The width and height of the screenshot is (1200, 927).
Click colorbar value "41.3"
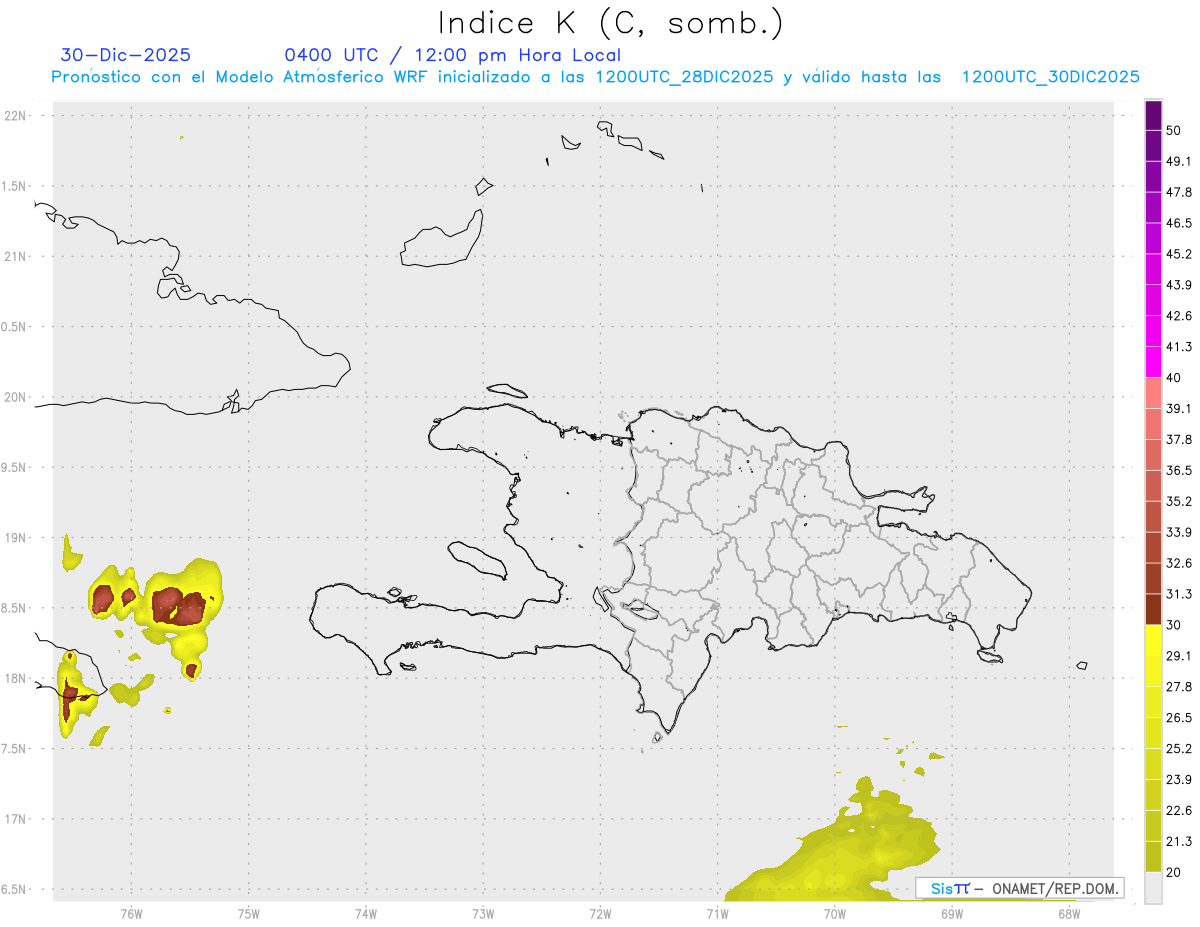point(1179,347)
